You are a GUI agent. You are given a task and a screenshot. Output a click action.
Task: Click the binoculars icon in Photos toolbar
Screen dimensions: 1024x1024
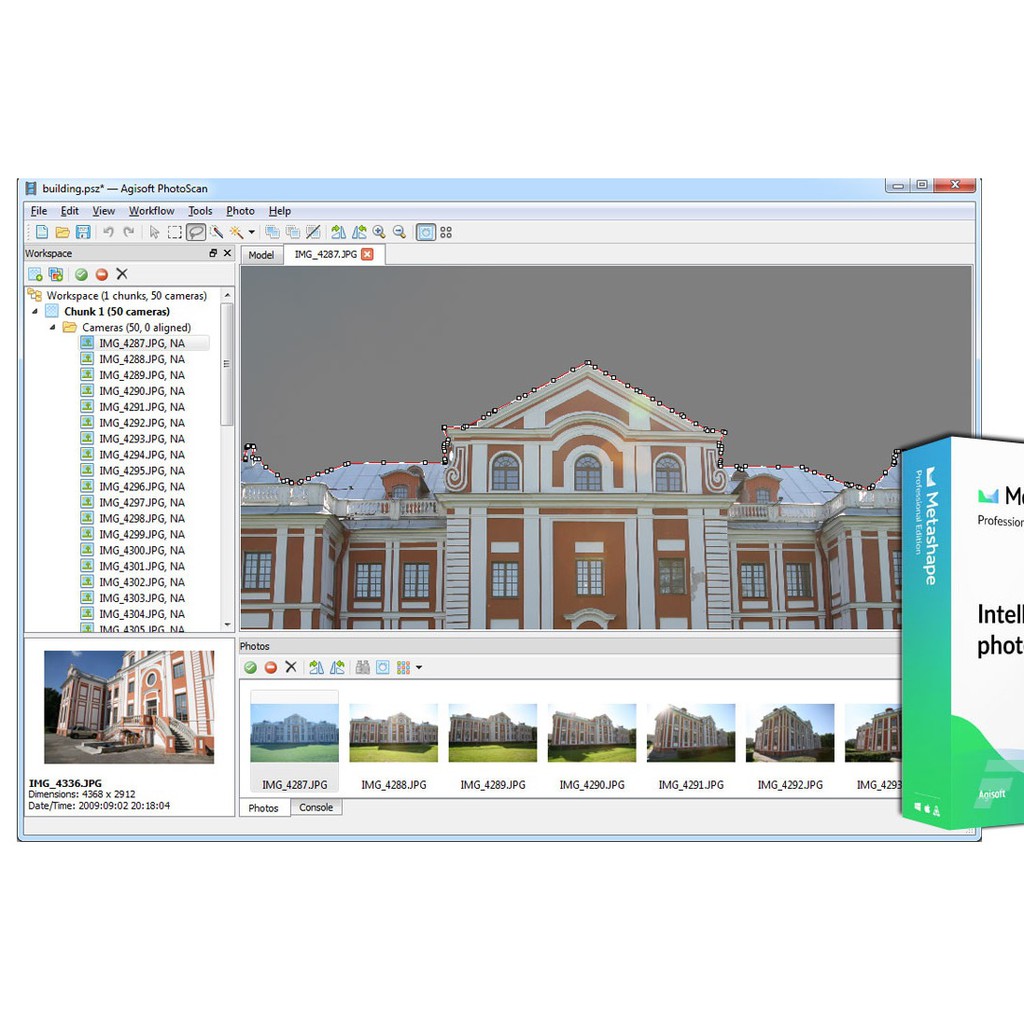tap(363, 667)
